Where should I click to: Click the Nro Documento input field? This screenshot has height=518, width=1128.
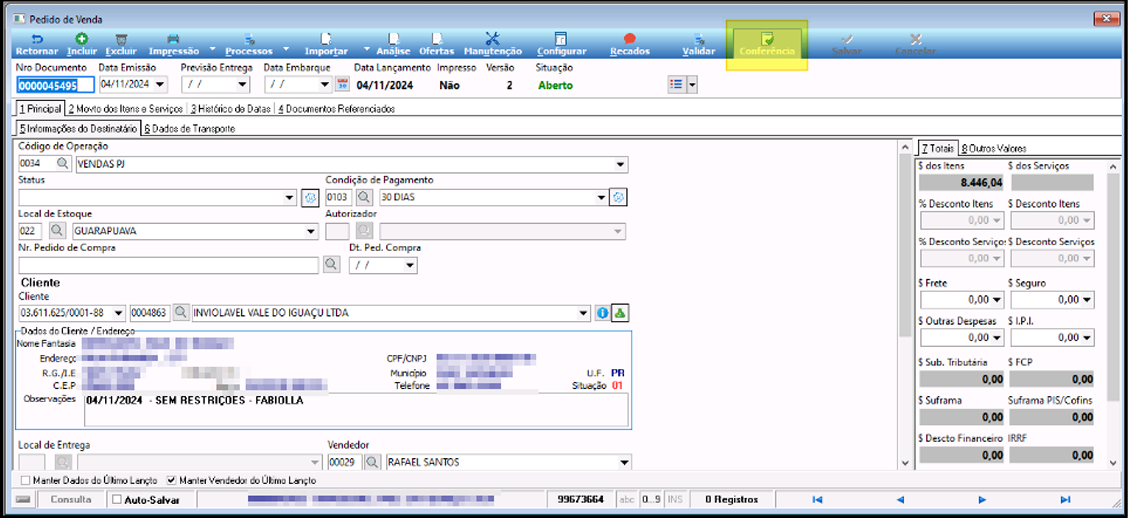click(55, 85)
